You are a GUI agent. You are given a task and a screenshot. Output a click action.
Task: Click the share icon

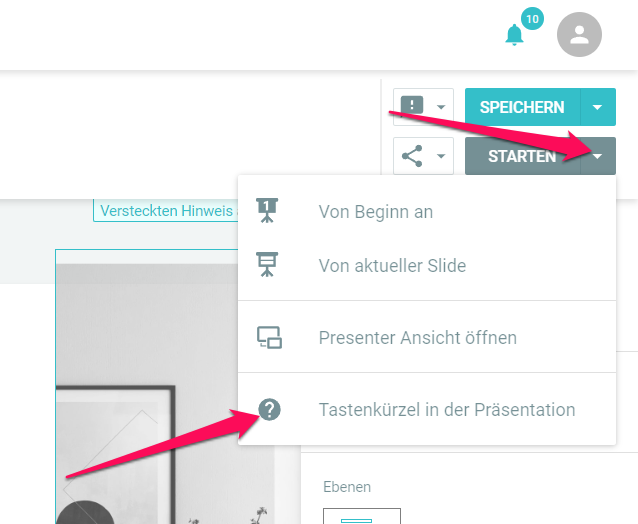coord(412,156)
